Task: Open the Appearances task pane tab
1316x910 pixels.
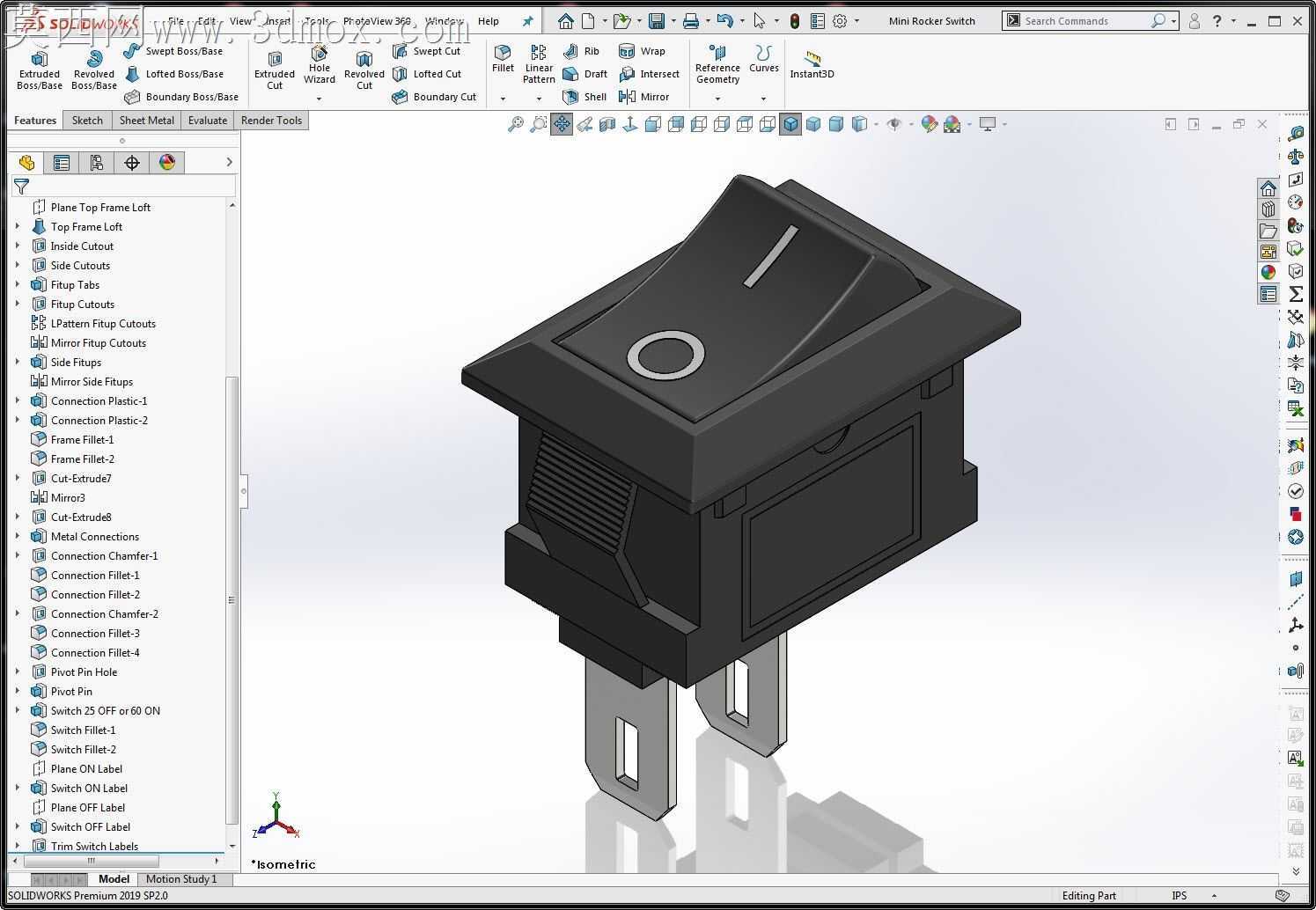Action: (1268, 273)
